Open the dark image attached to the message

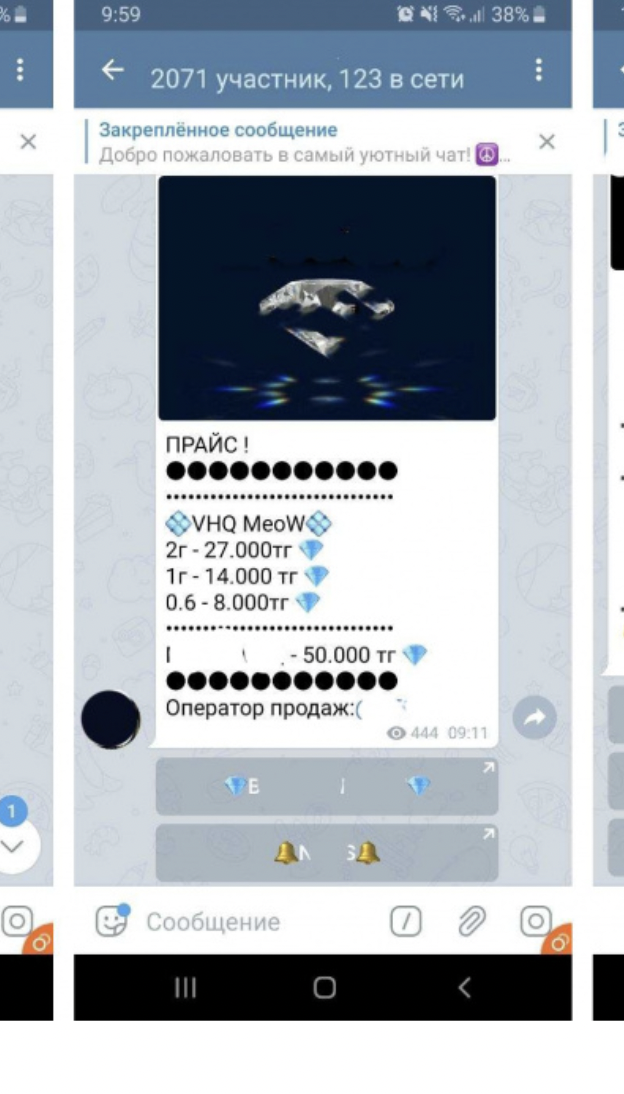point(327,298)
